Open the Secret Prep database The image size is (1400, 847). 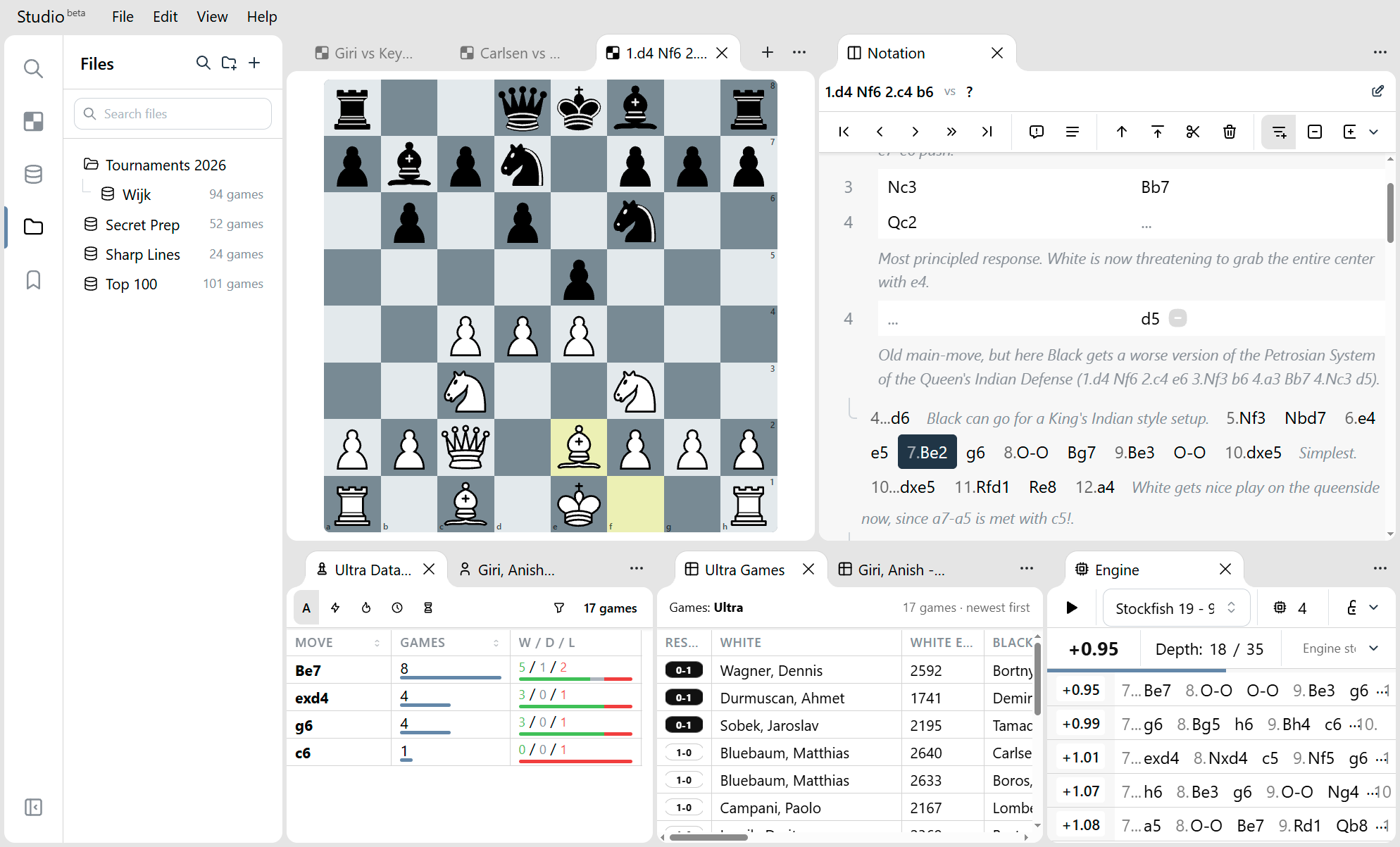[173, 225]
